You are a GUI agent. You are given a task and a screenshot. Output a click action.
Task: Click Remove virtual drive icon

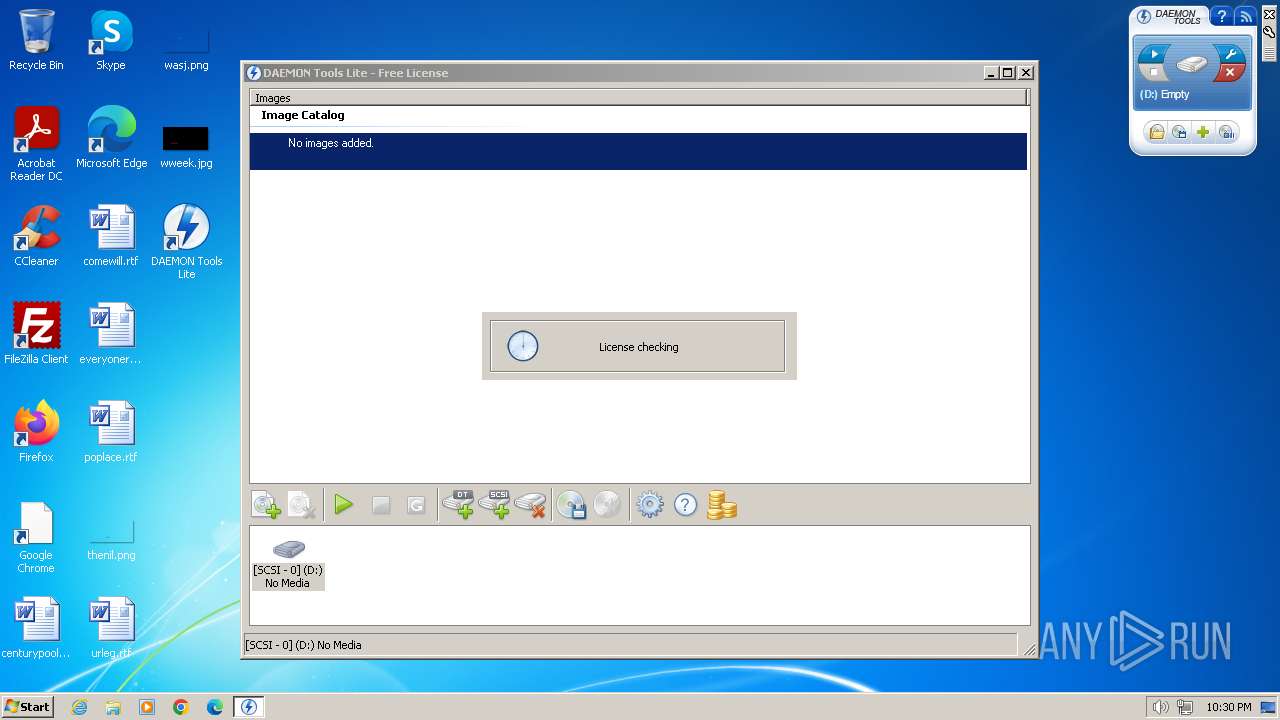coord(531,505)
